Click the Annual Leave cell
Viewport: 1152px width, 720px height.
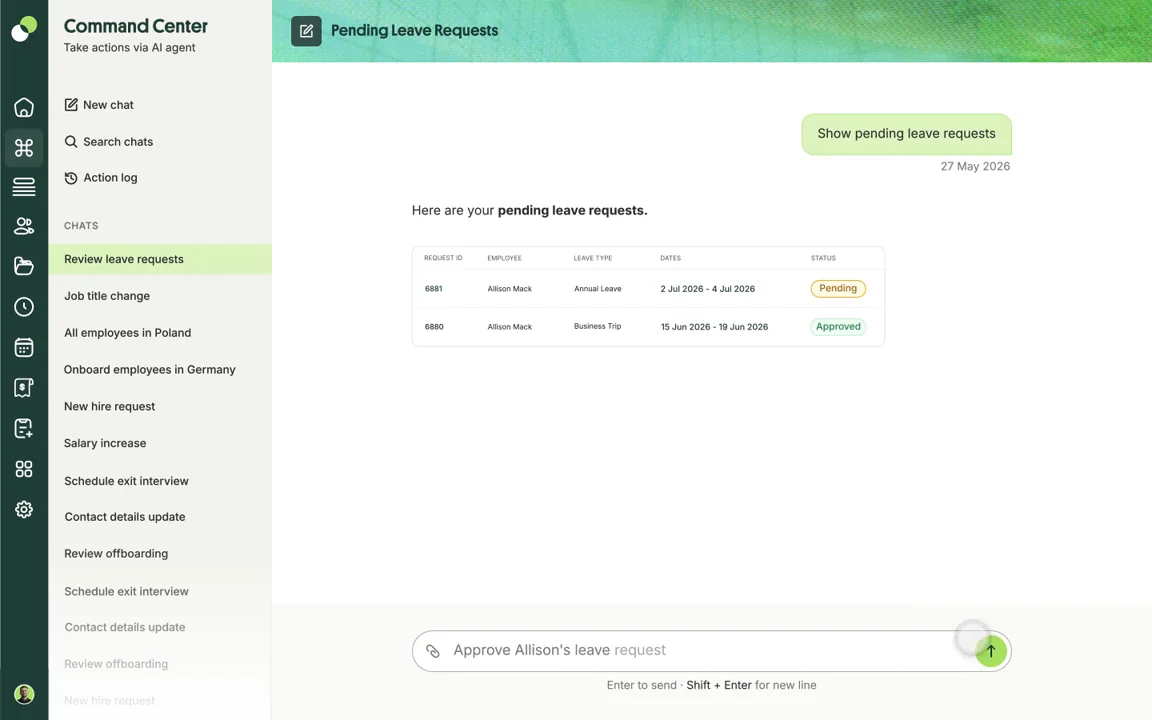point(597,289)
